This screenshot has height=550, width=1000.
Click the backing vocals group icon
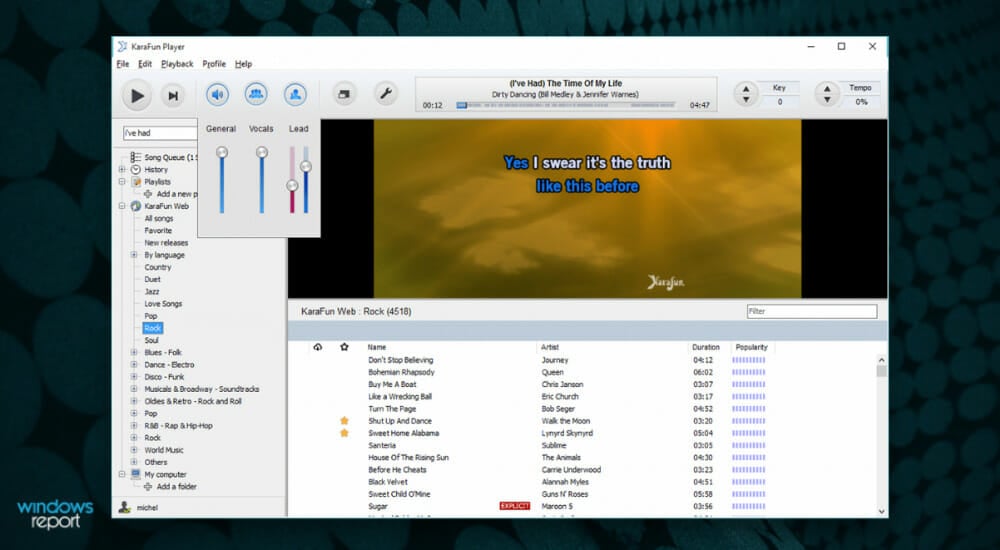[256, 94]
